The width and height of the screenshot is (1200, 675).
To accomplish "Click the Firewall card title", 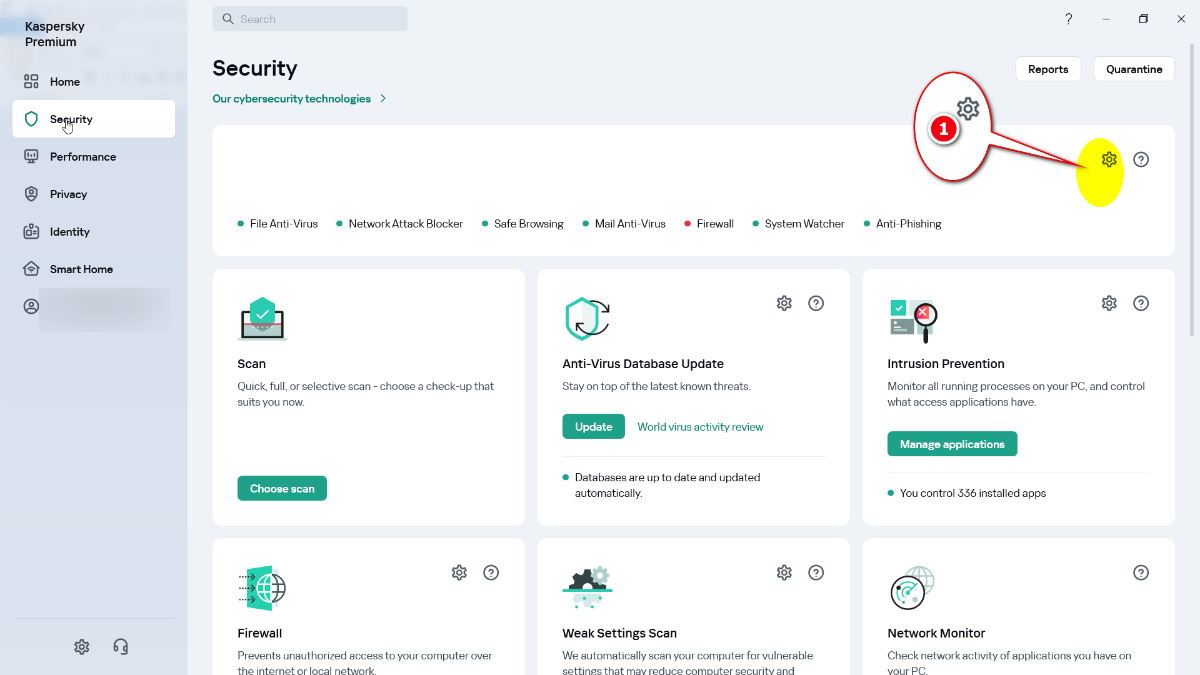I will pos(260,633).
